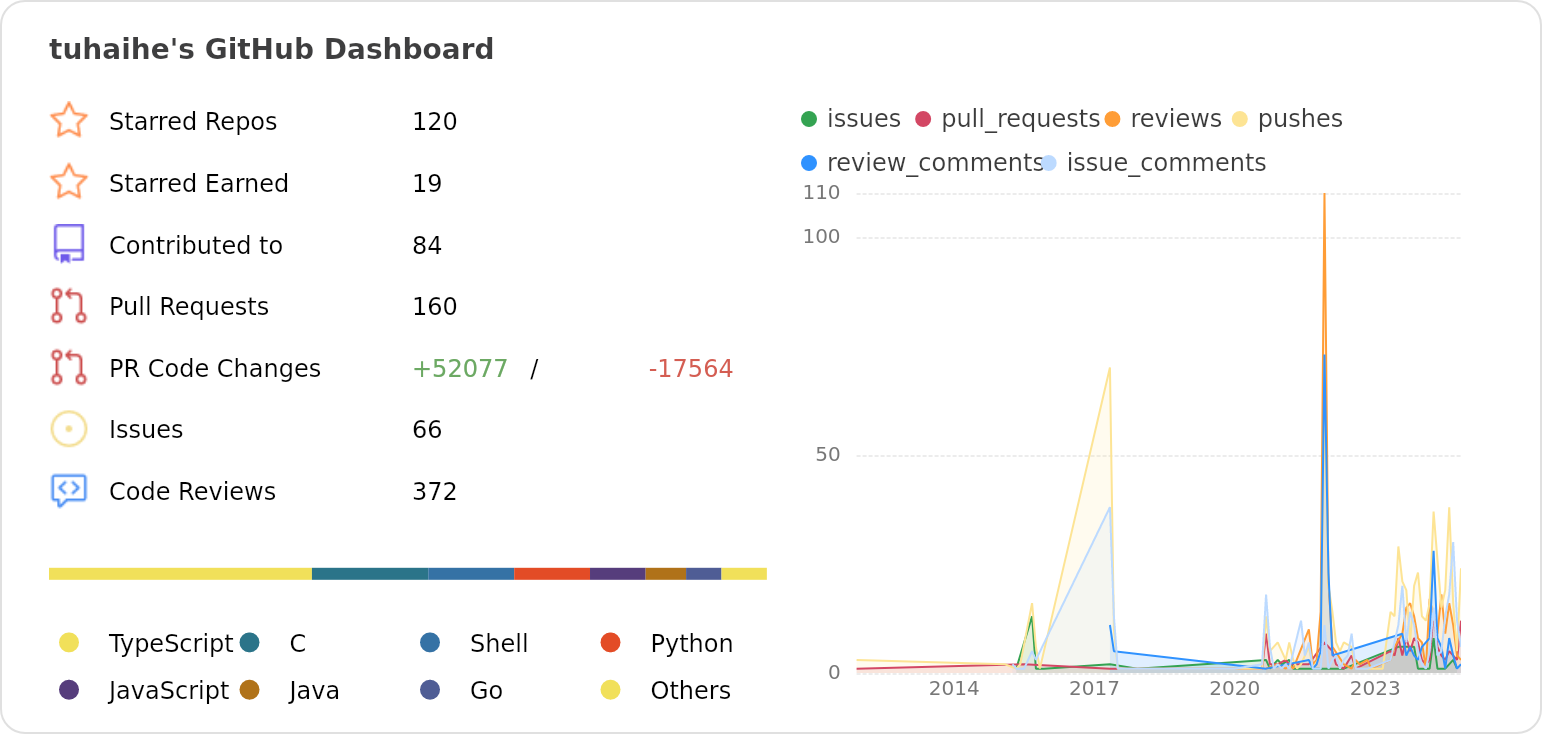
Task: Click the 2017 x-axis label
Action: point(1094,688)
